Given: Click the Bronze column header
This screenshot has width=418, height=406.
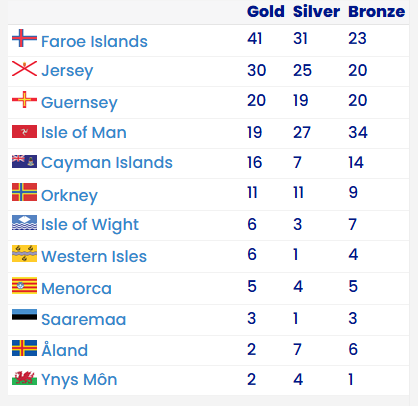Looking at the screenshot, I should [377, 11].
